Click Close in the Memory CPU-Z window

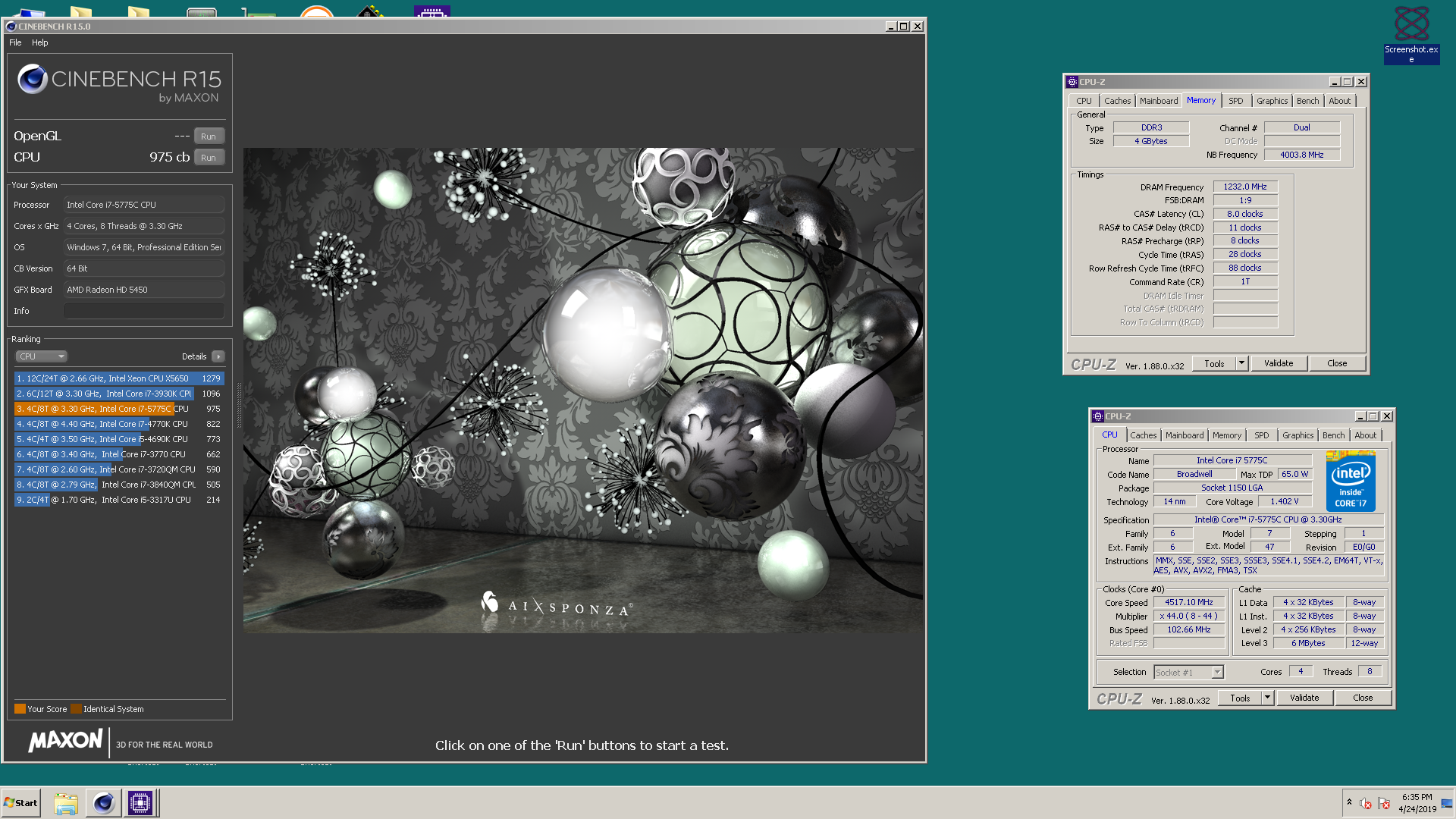1337,363
